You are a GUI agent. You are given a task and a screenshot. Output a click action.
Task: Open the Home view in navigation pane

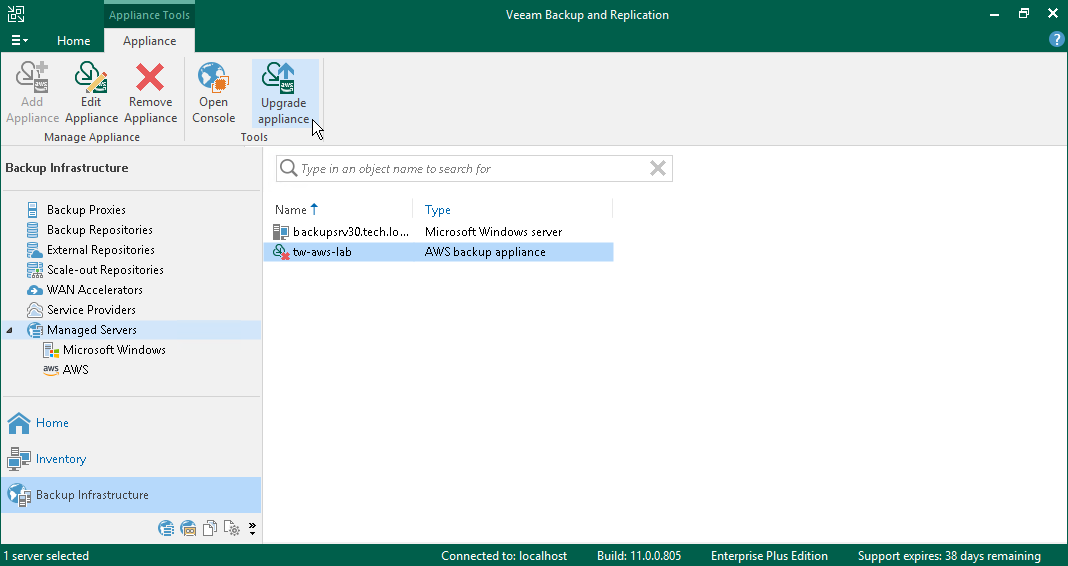(x=52, y=423)
